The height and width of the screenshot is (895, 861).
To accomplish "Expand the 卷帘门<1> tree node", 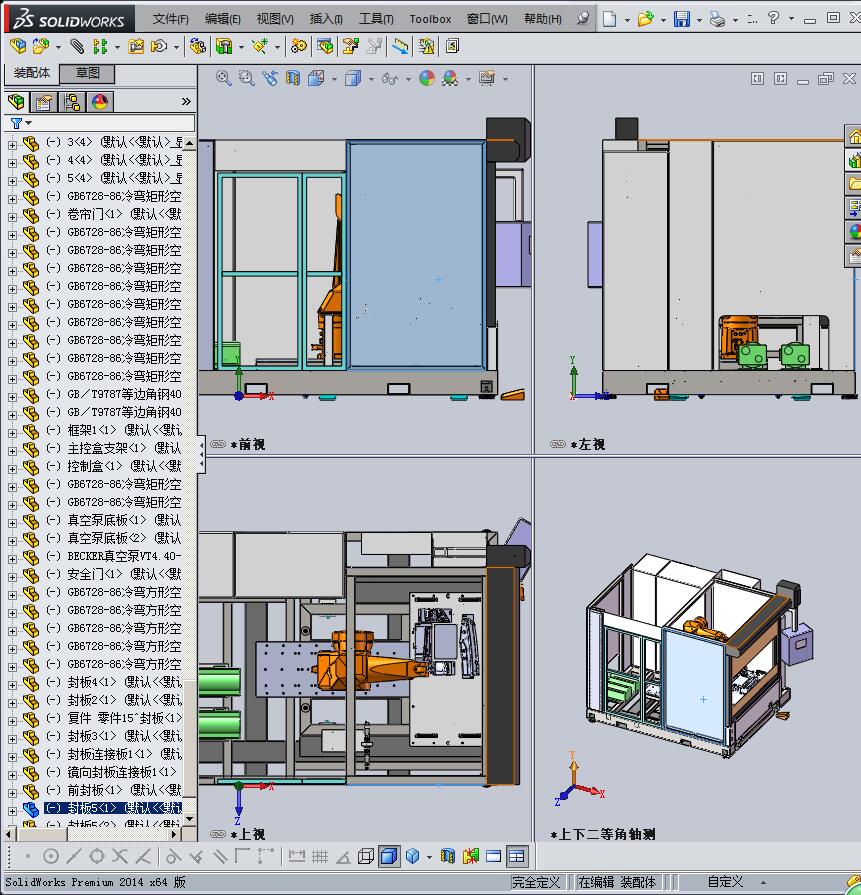I will tap(13, 217).
